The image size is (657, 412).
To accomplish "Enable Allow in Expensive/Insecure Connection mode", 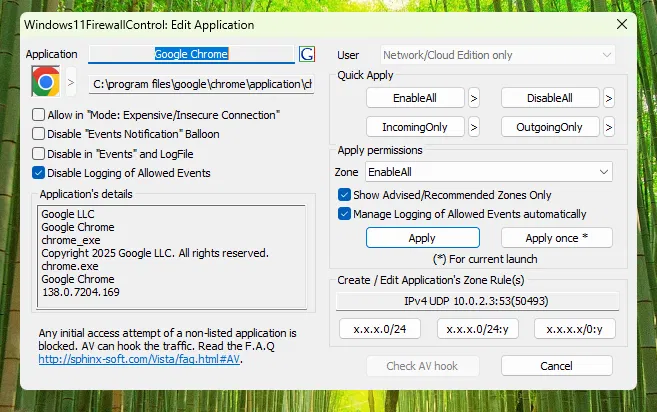I will 39,115.
